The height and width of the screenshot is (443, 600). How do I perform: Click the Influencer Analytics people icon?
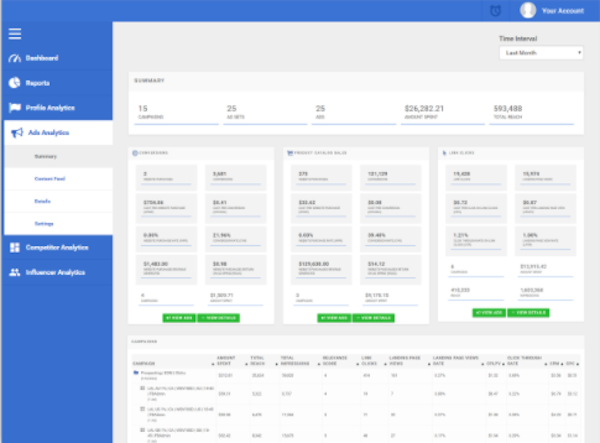coord(15,272)
